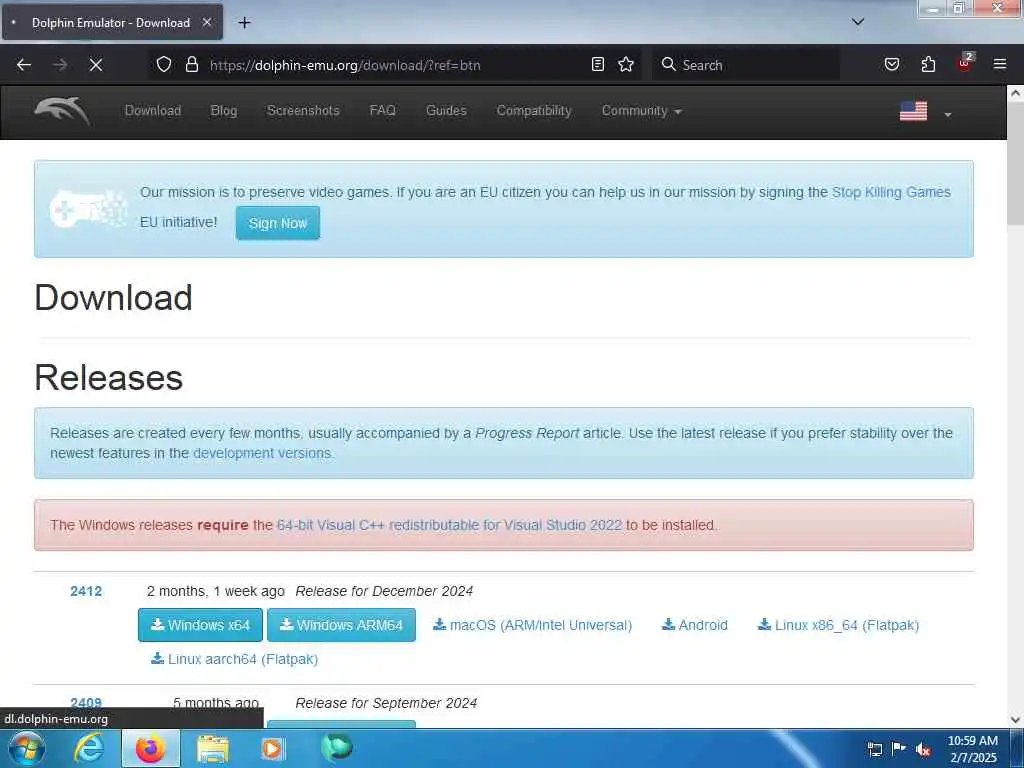The image size is (1024, 768).
Task: Click the US flag language icon
Action: point(913,111)
